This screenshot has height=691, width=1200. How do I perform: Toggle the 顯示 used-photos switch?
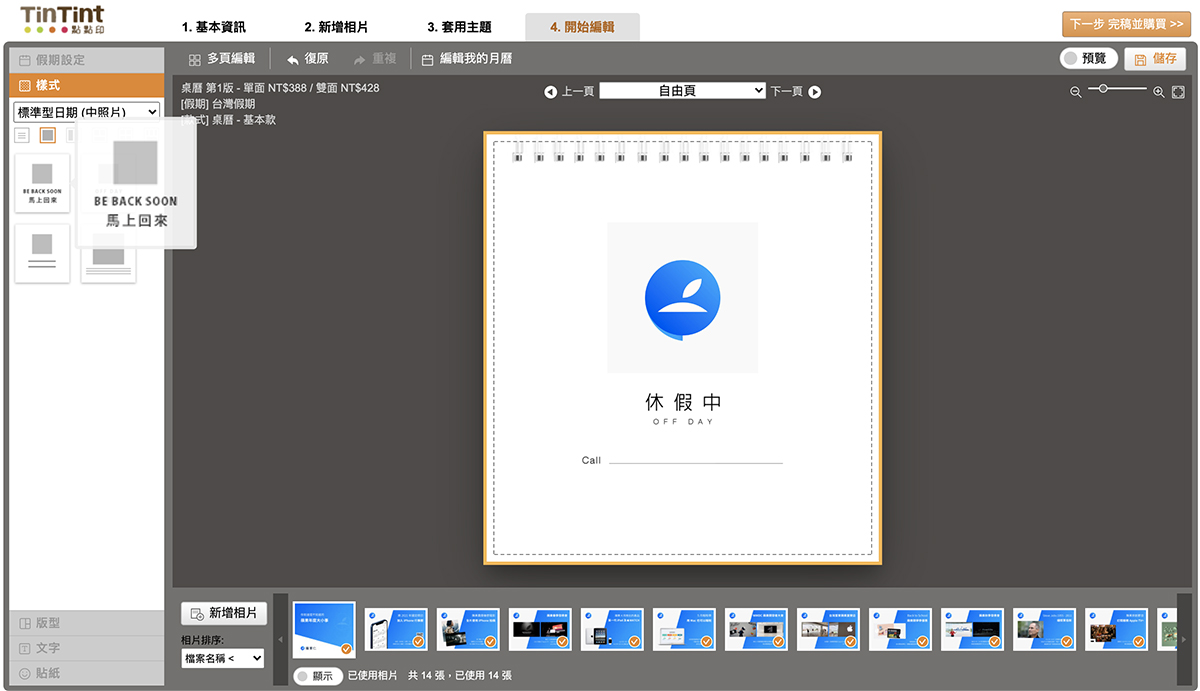pos(316,676)
